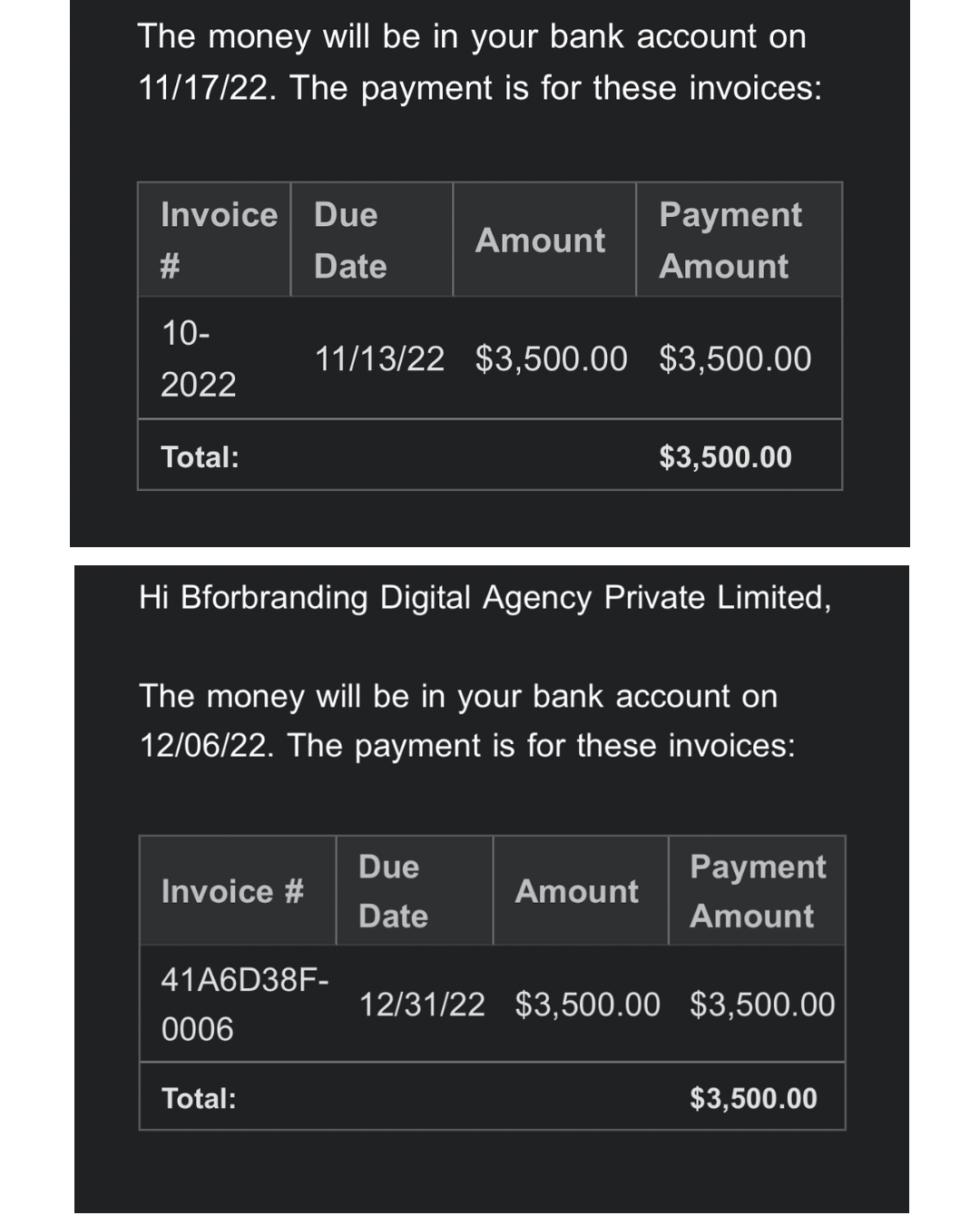Image resolution: width=980 pixels, height=1225 pixels.
Task: Click the bold total under invoice 10-2022
Action: 725,456
